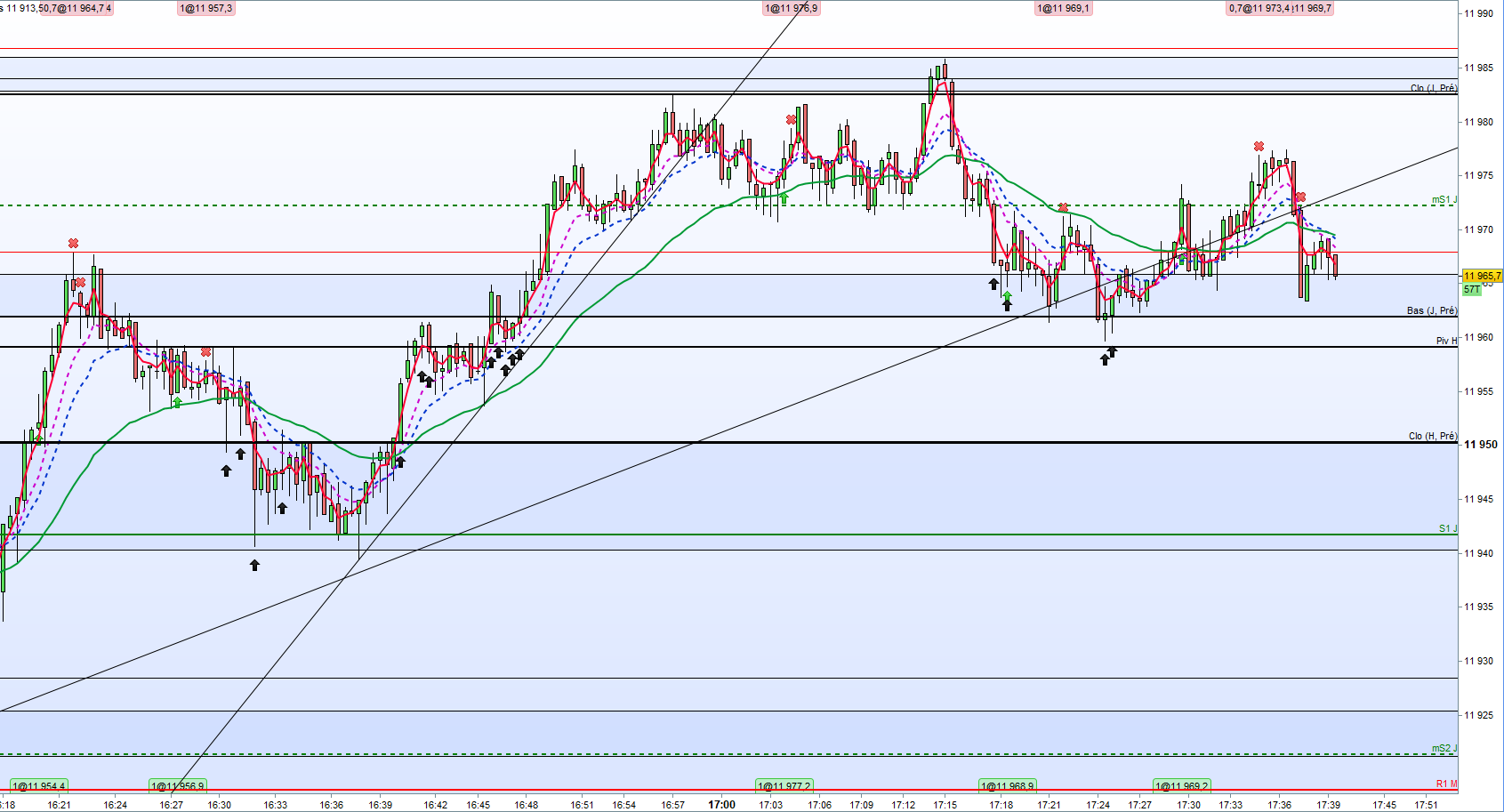
Task: Click the 16:57 time label
Action: 672,805
